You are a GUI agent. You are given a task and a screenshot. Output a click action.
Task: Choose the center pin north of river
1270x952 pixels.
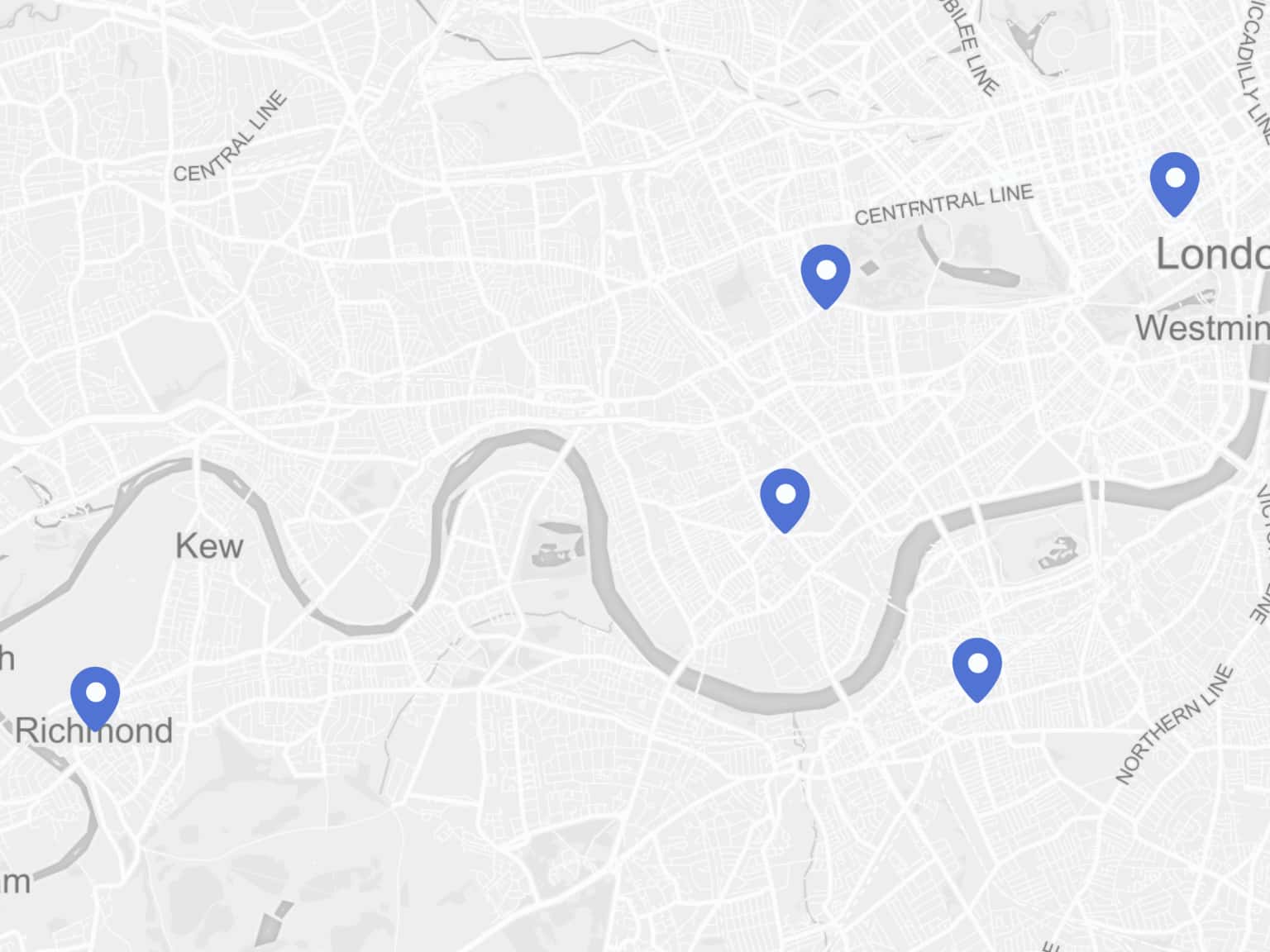coord(785,500)
